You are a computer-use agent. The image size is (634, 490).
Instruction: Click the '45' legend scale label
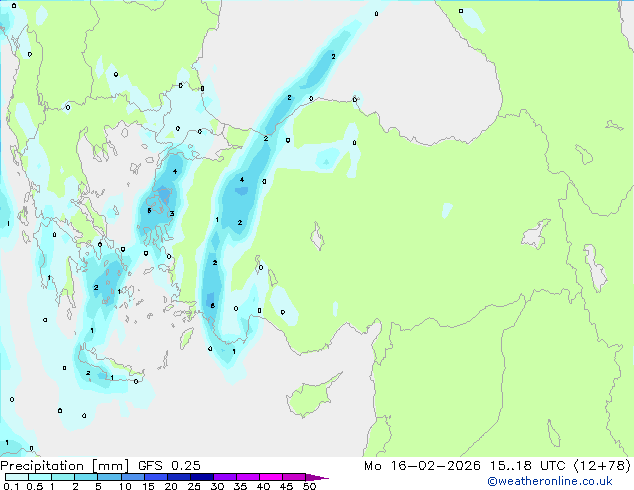click(286, 486)
